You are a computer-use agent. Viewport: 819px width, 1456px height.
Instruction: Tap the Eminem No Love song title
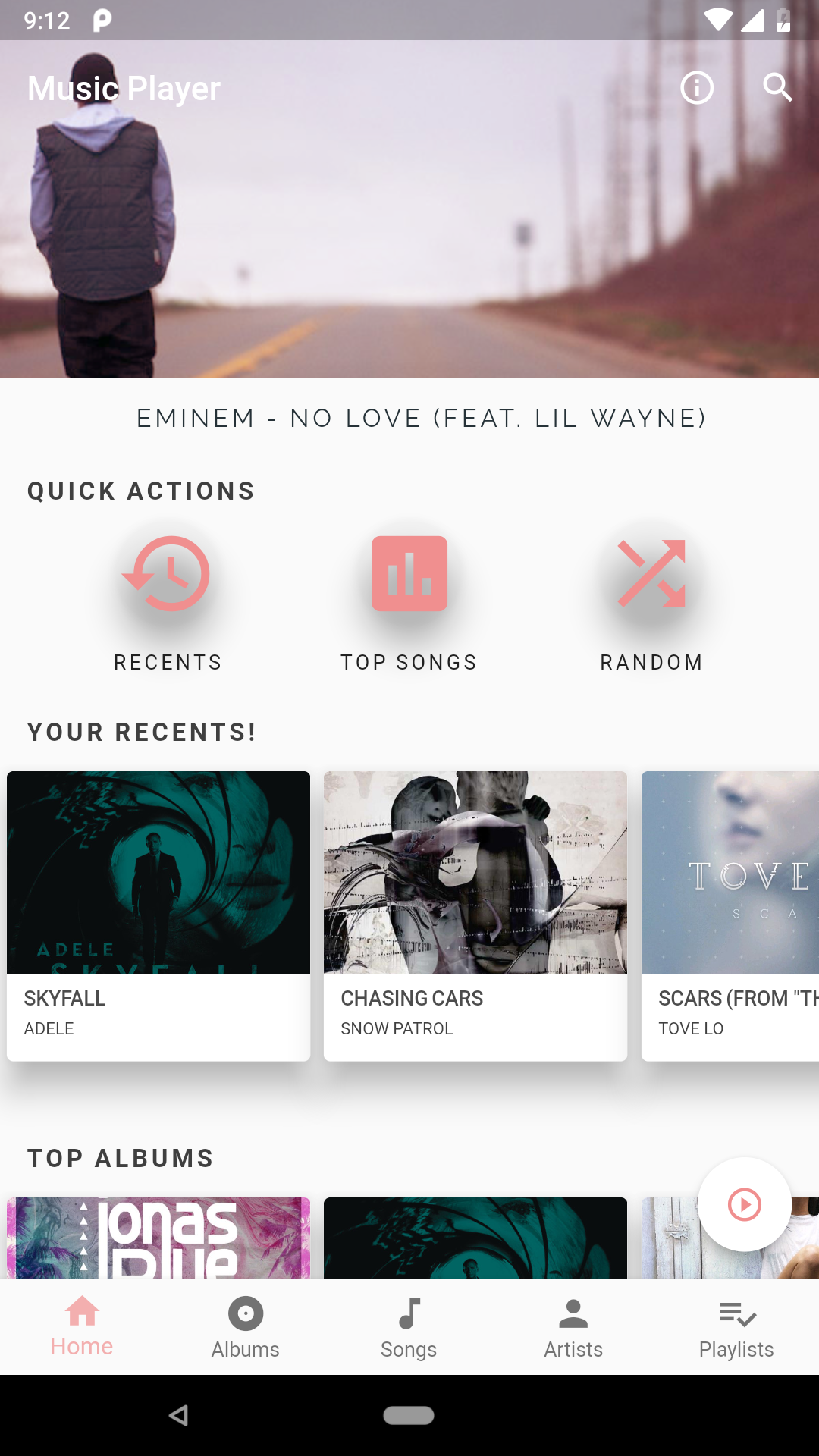[422, 418]
